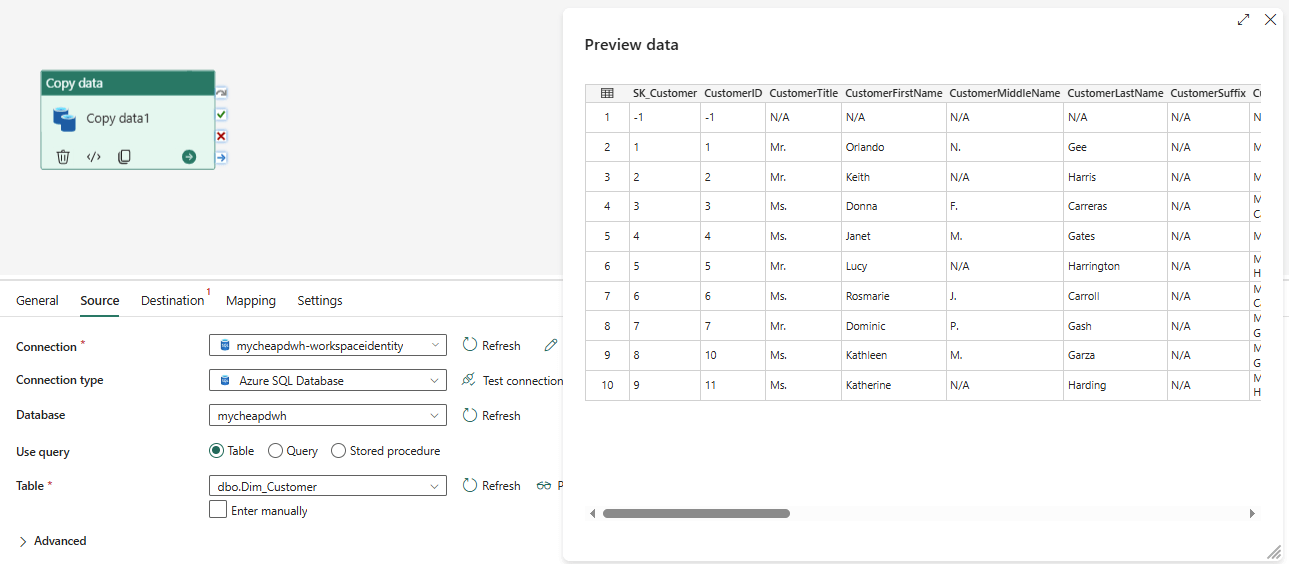Check the Enter manually checkbox

(x=218, y=510)
